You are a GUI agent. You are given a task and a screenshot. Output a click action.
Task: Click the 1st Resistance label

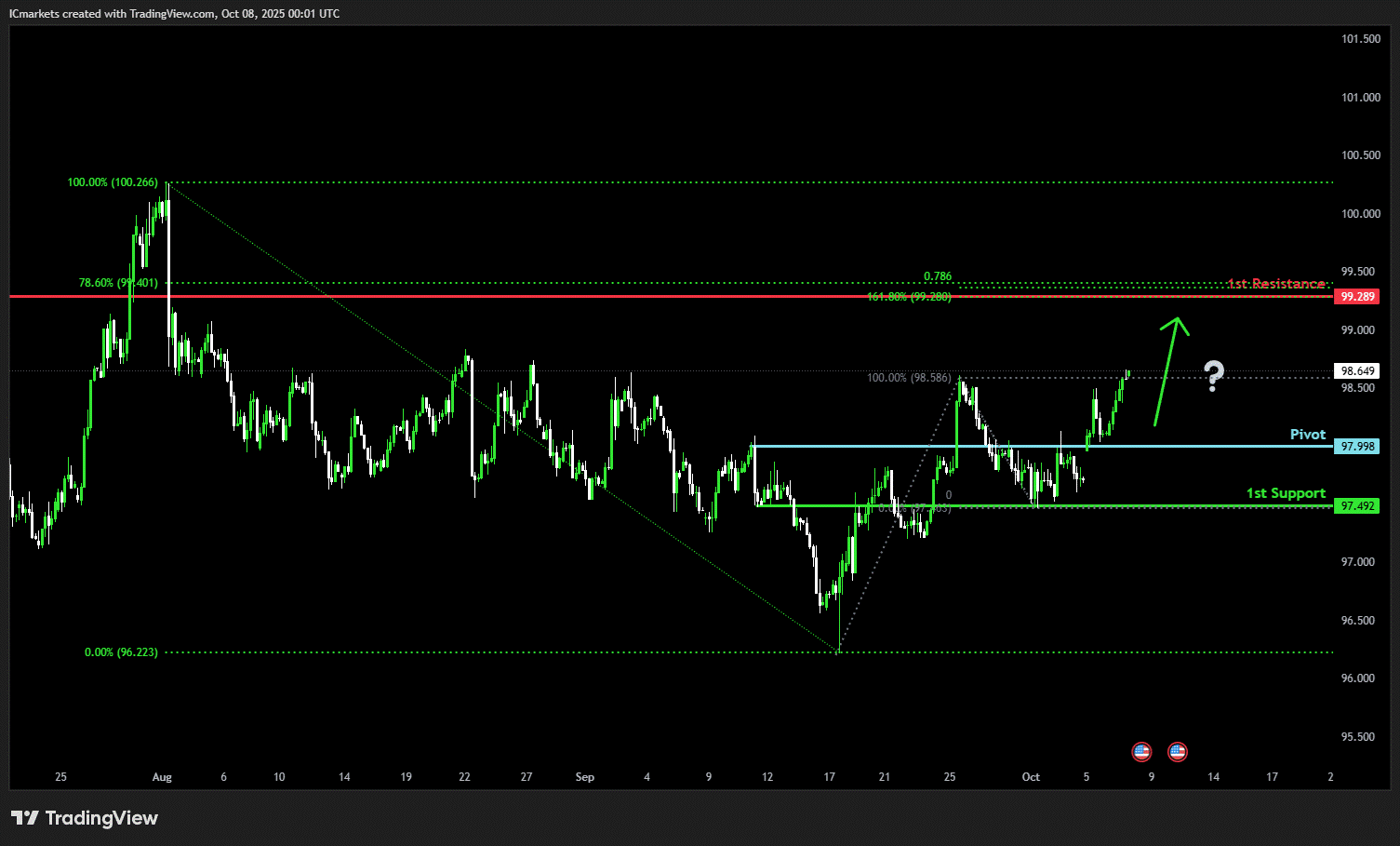(1275, 283)
